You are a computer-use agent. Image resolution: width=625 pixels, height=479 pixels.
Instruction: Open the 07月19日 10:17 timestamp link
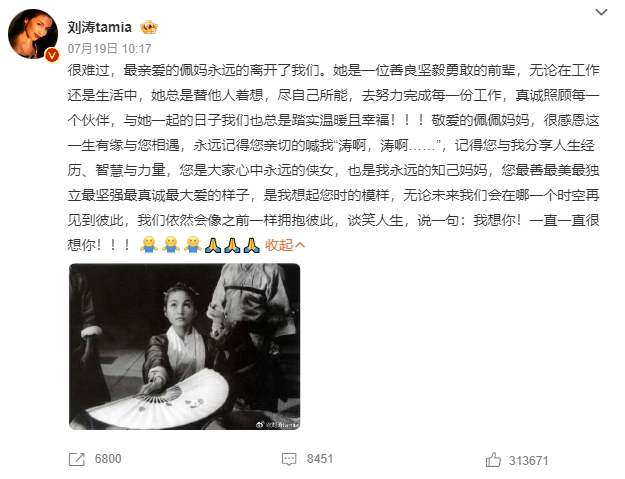pyautogui.click(x=109, y=49)
